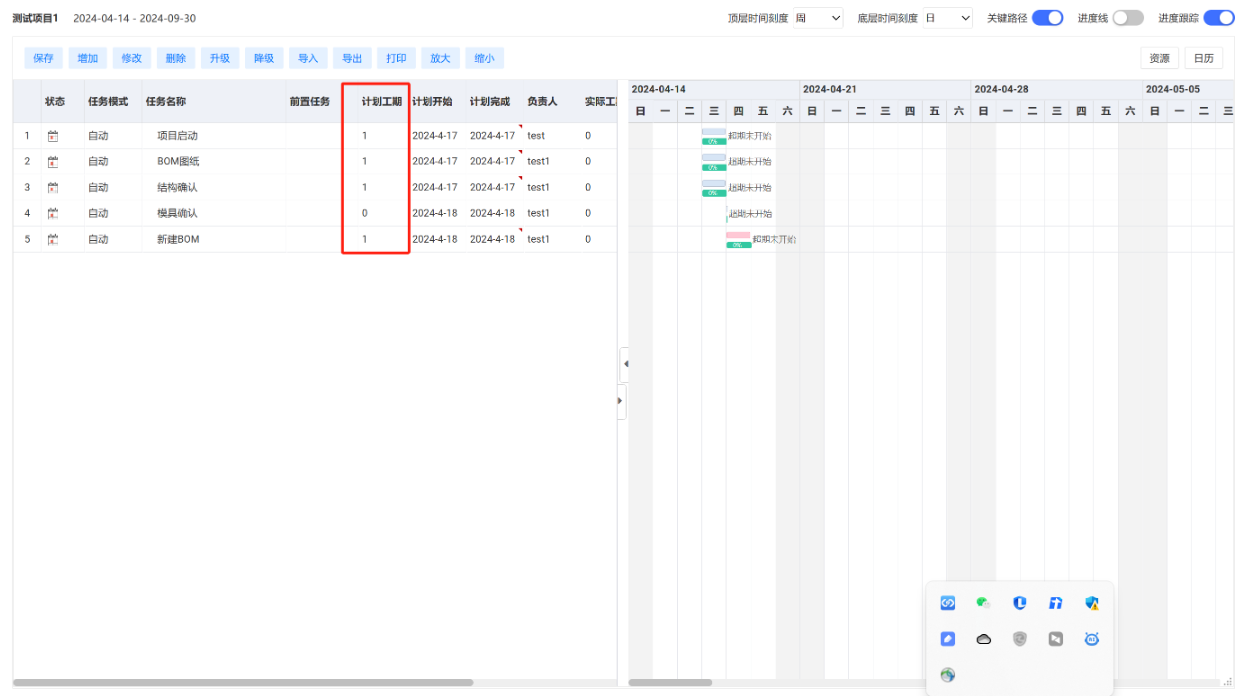Click the gray shield sync tray icon
This screenshot has height=696, width=1245.
click(x=1020, y=639)
